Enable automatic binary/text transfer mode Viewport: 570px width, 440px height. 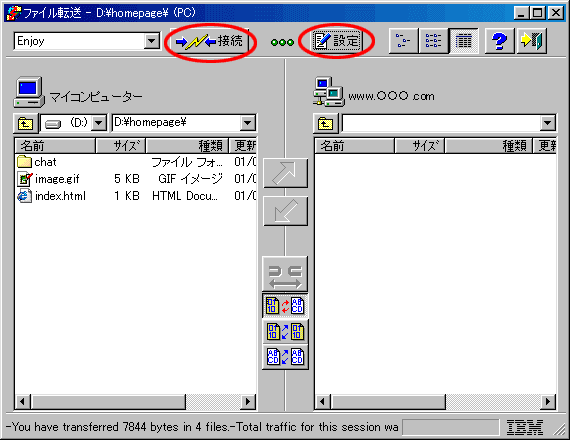click(285, 305)
